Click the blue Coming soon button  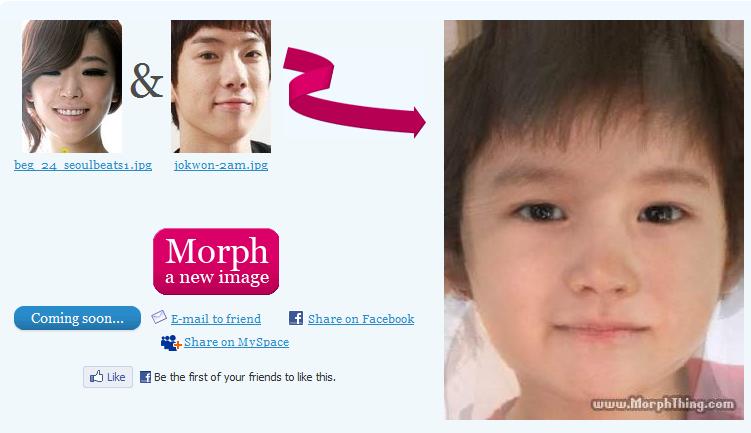click(x=78, y=318)
